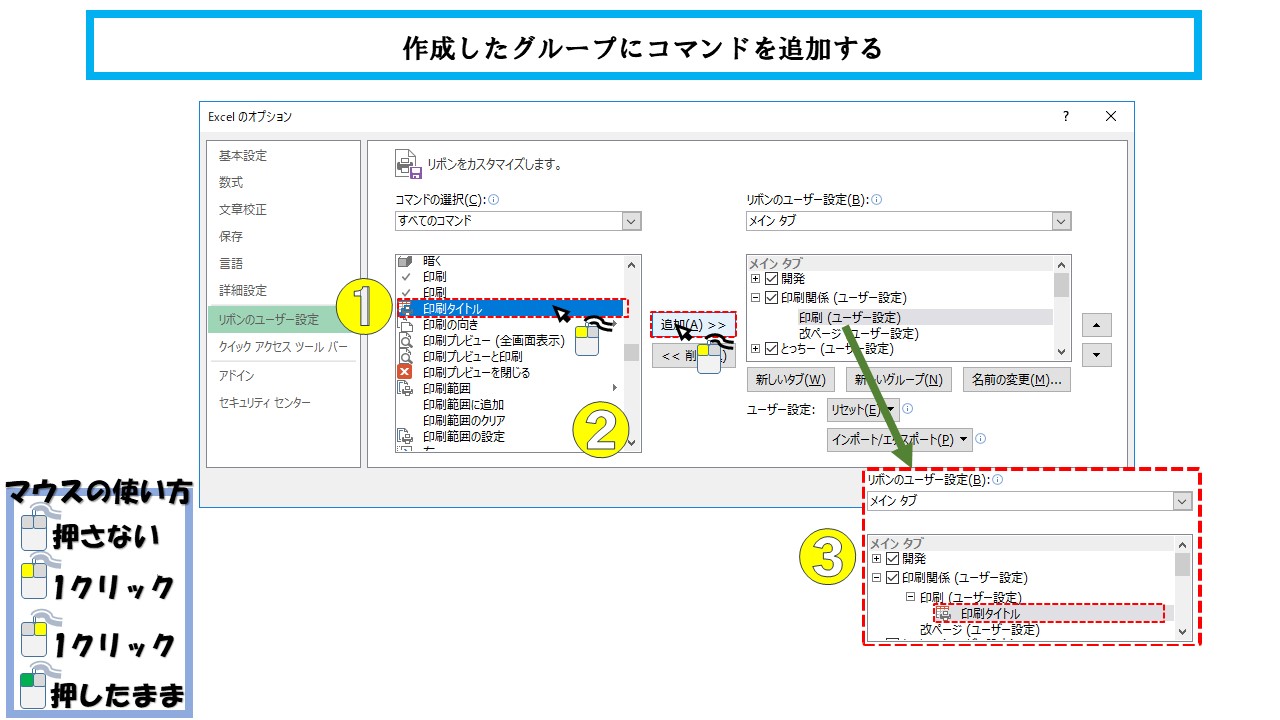Click the 印刷範囲の設定 command icon
This screenshot has height=720, width=1280.
[x=406, y=437]
